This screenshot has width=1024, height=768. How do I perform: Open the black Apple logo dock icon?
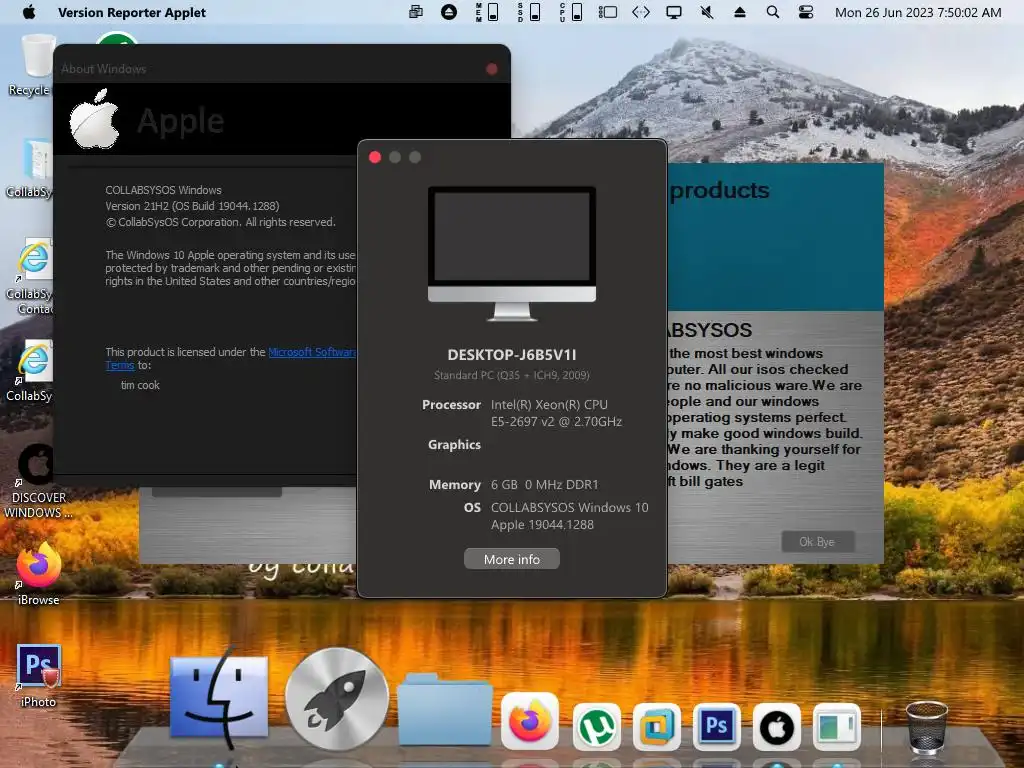pyautogui.click(x=776, y=726)
